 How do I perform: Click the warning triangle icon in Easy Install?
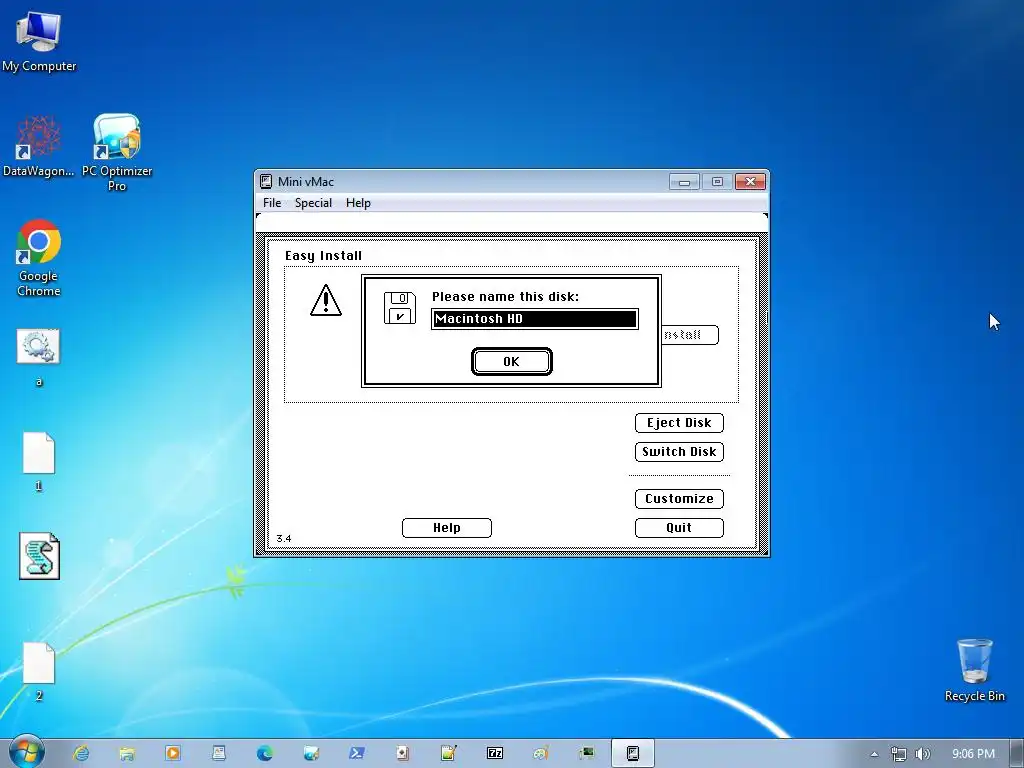(325, 300)
